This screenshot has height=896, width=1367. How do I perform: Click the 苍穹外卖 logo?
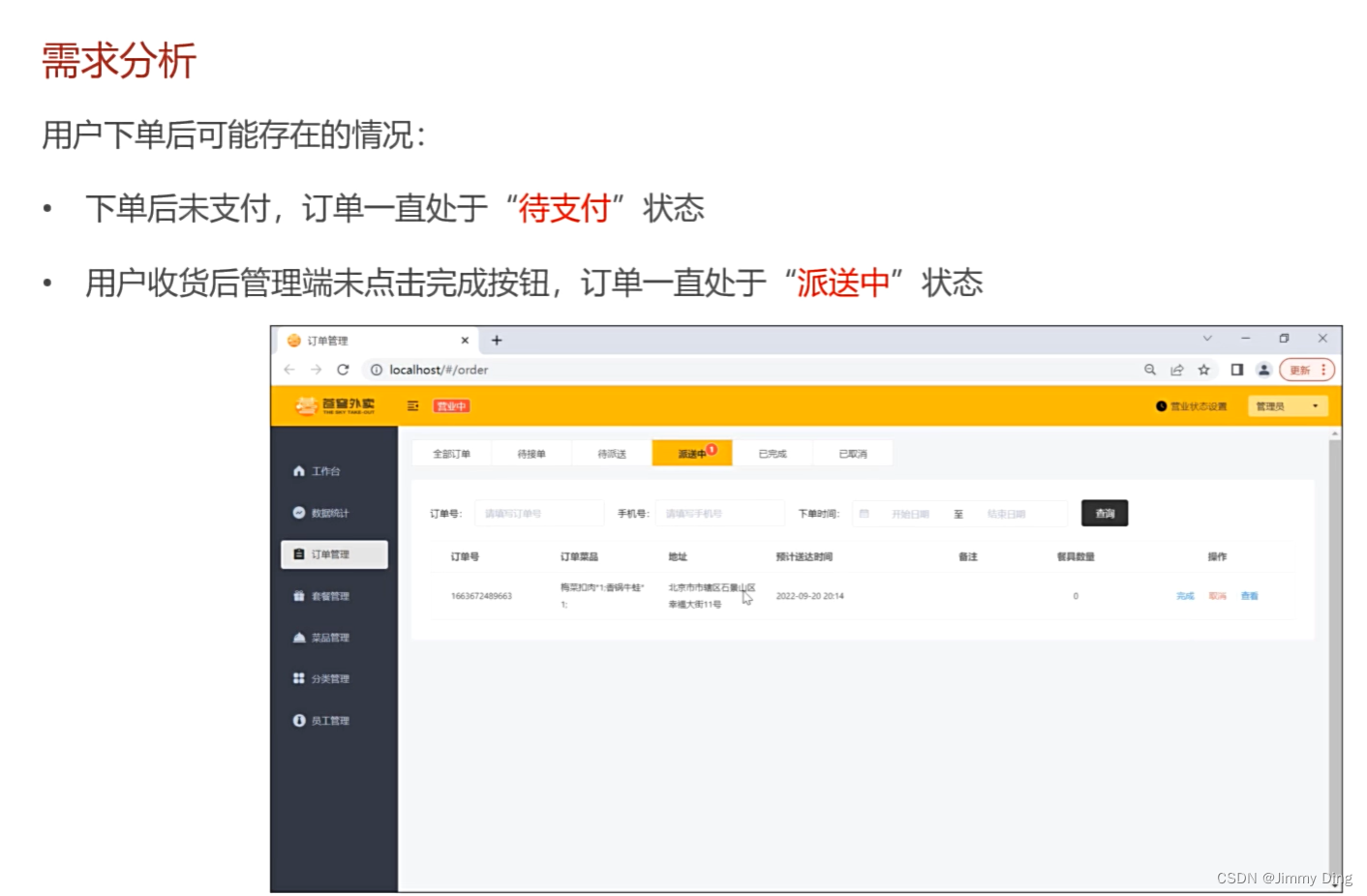tap(335, 405)
